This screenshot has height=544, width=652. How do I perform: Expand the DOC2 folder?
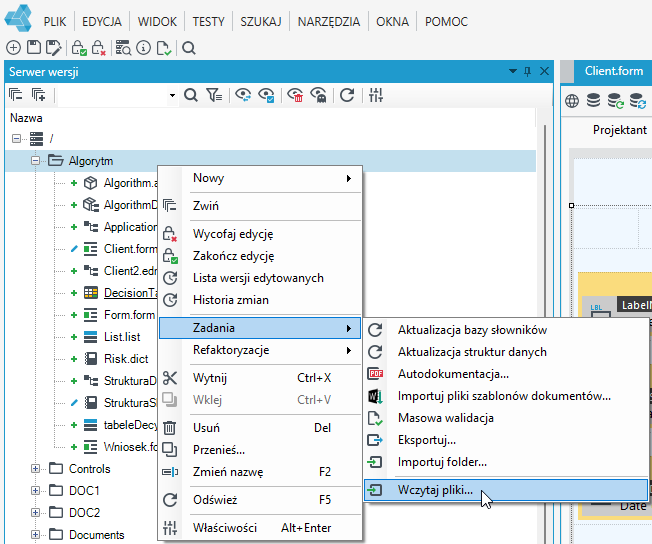pyautogui.click(x=35, y=512)
